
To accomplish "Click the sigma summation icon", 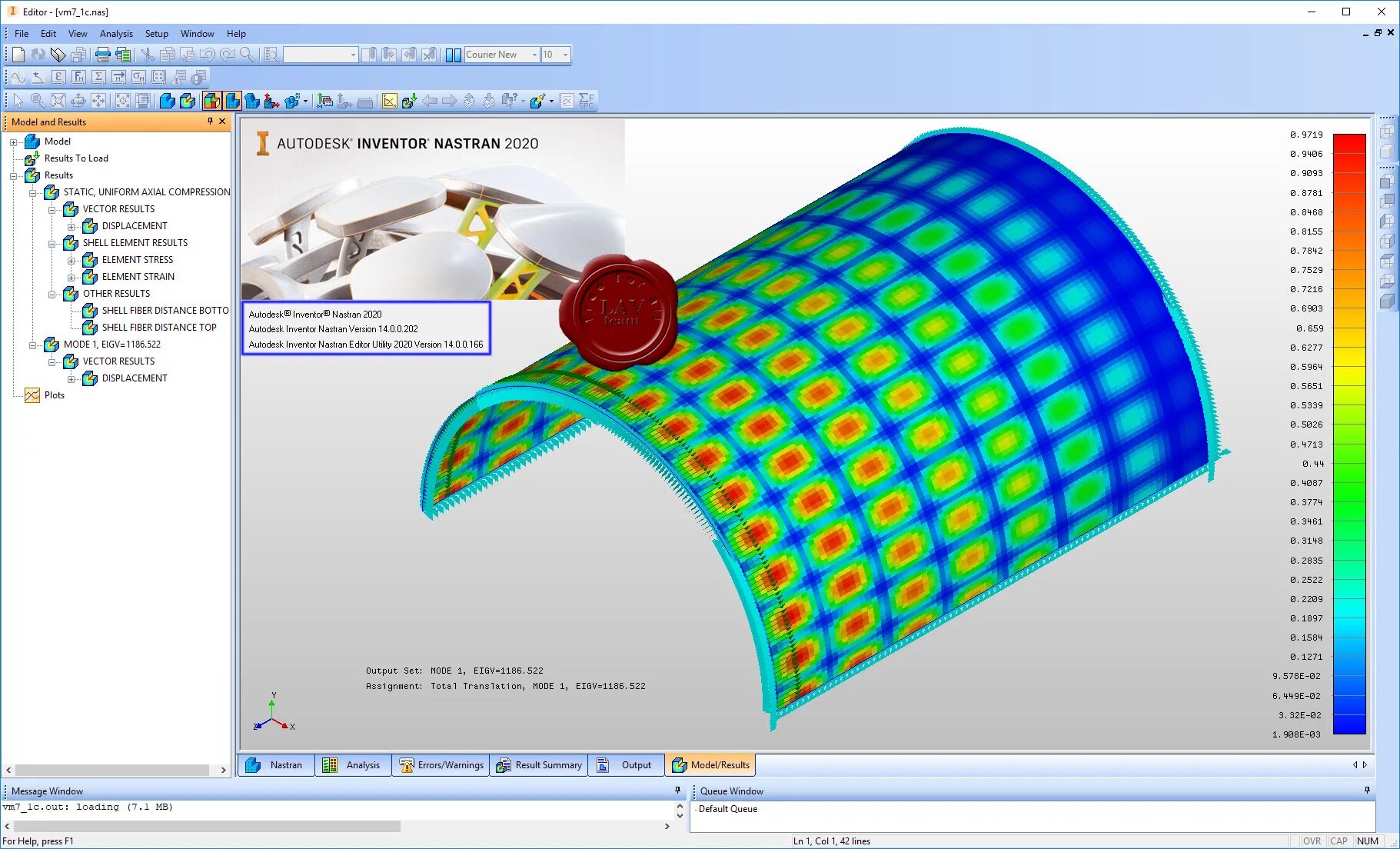I will coord(98,78).
